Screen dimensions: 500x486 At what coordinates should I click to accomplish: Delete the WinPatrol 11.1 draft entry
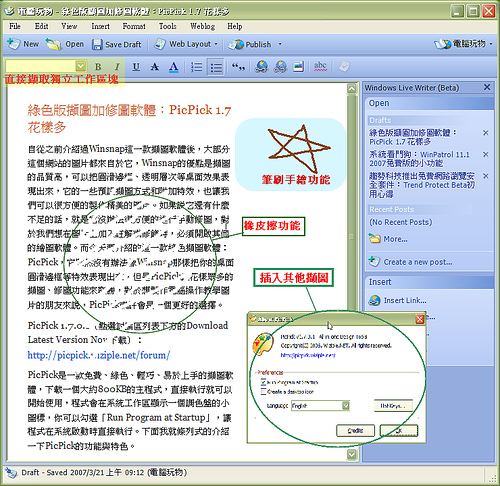pos(486,154)
